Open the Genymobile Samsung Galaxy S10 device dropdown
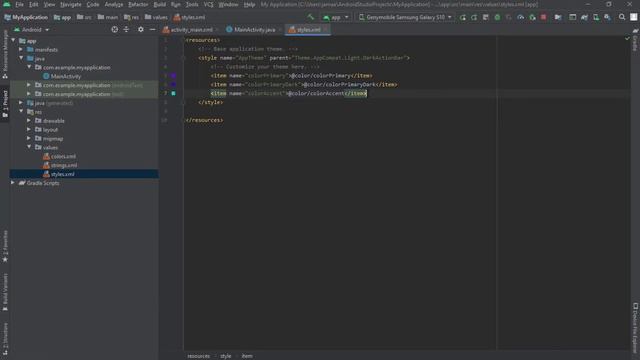The height and width of the screenshot is (360, 640). click(x=405, y=18)
